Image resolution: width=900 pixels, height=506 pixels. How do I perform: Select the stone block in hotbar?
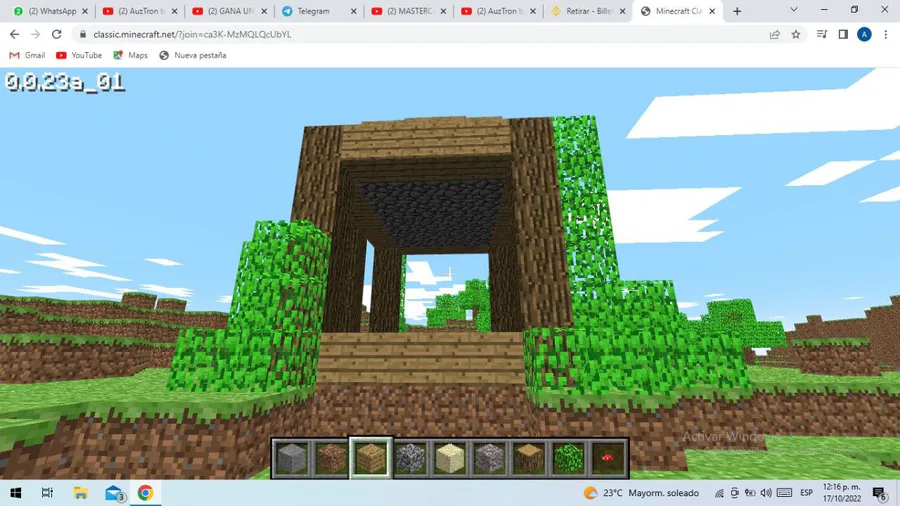click(291, 458)
